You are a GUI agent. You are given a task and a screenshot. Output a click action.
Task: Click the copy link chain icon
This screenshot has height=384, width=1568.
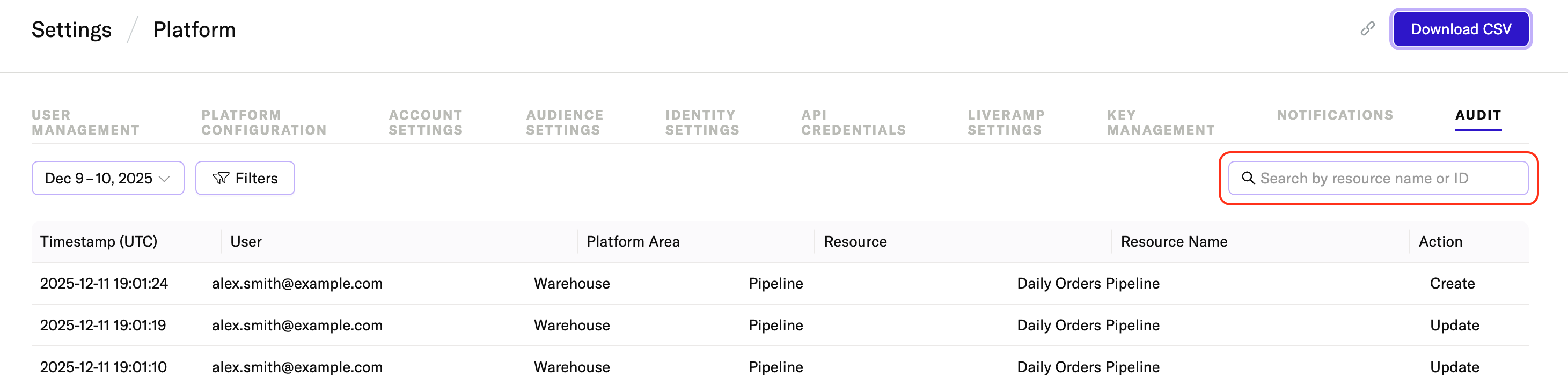point(1367,28)
